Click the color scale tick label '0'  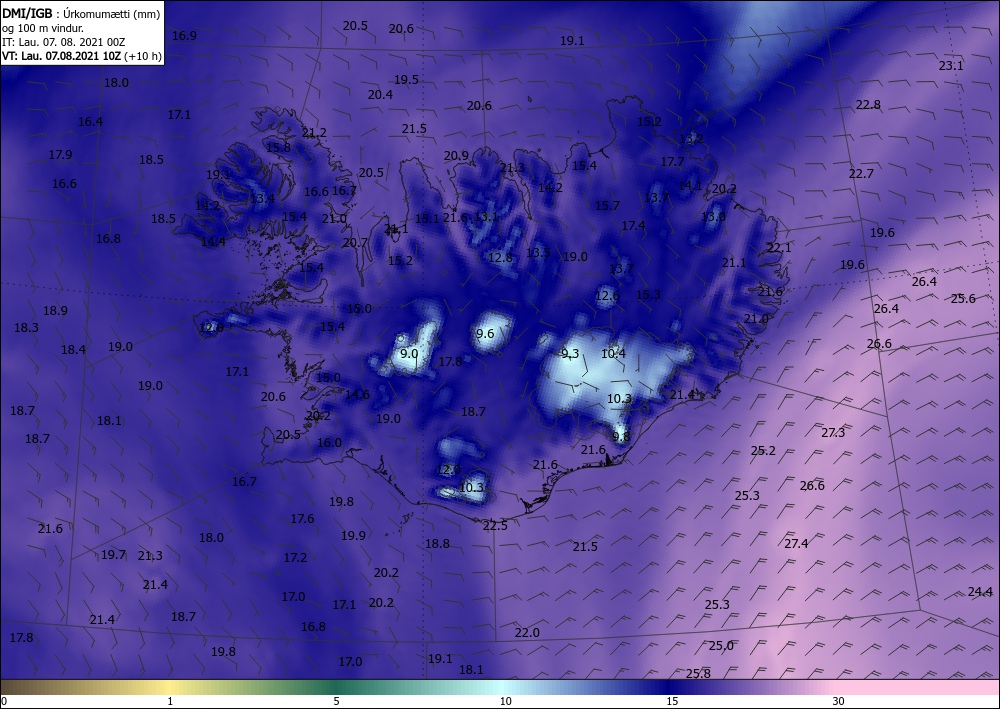coord(4,701)
